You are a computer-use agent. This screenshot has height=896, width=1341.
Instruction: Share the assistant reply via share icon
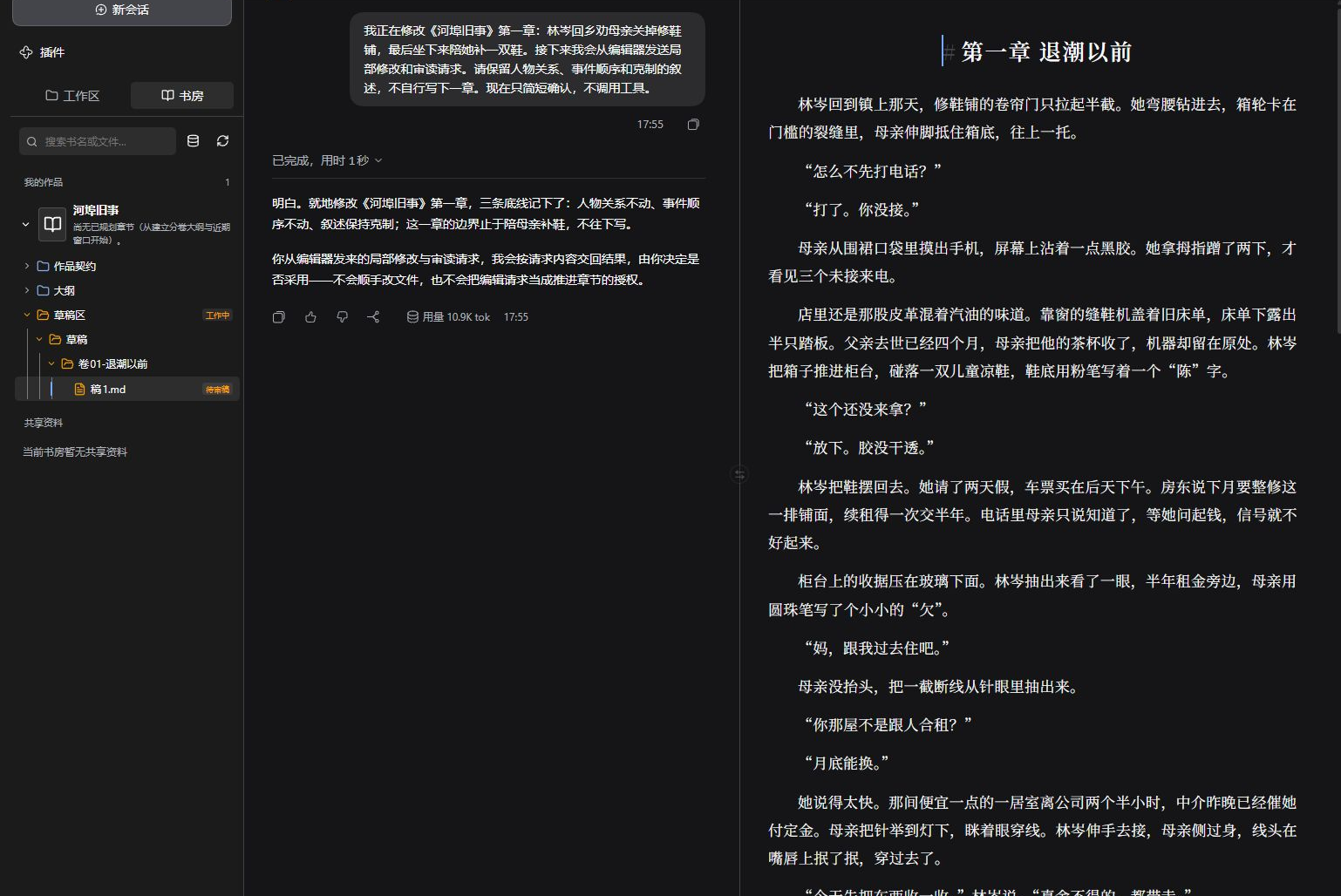click(x=373, y=317)
